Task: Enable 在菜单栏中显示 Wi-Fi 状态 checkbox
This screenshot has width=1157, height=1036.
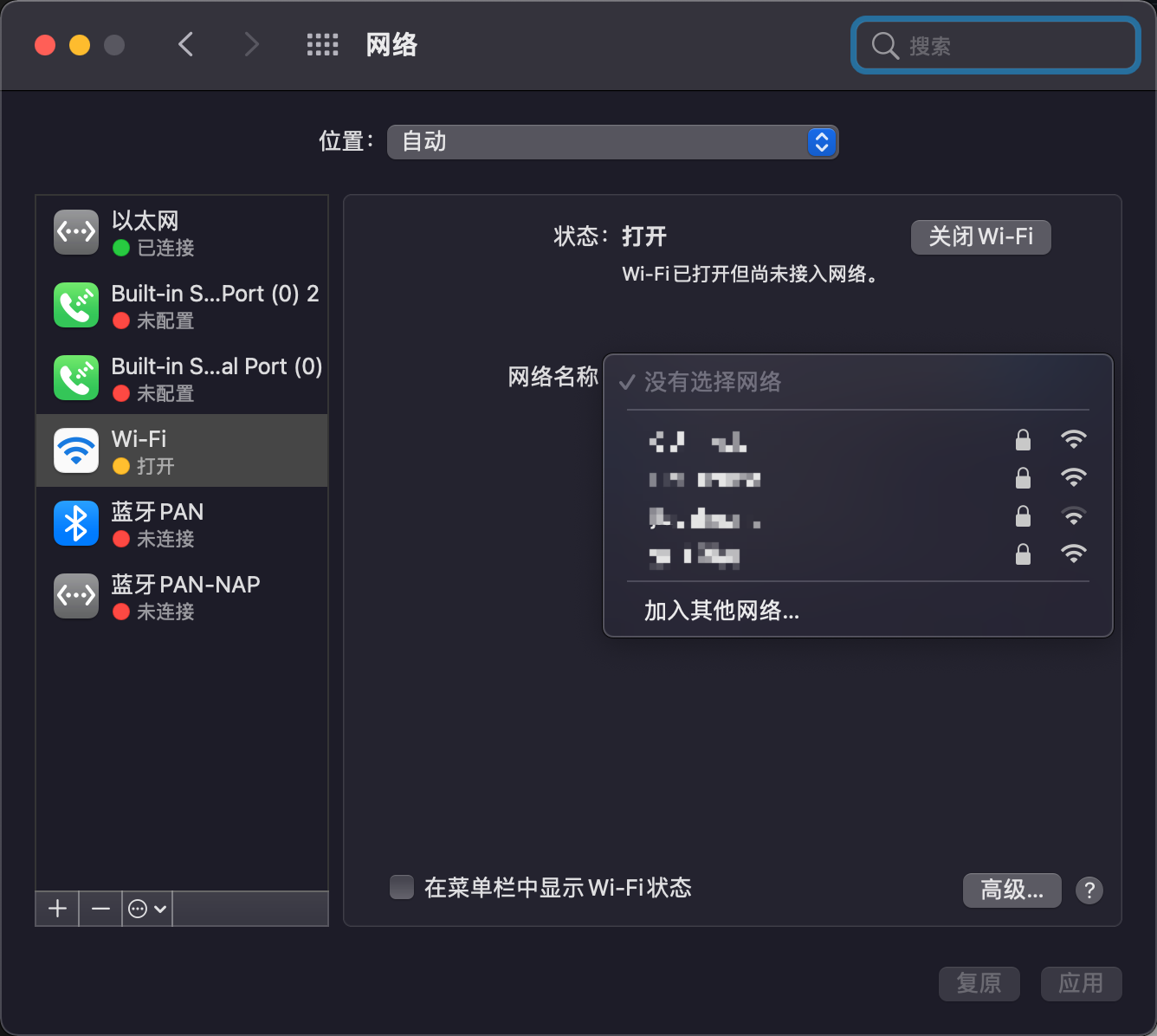Action: click(x=401, y=887)
